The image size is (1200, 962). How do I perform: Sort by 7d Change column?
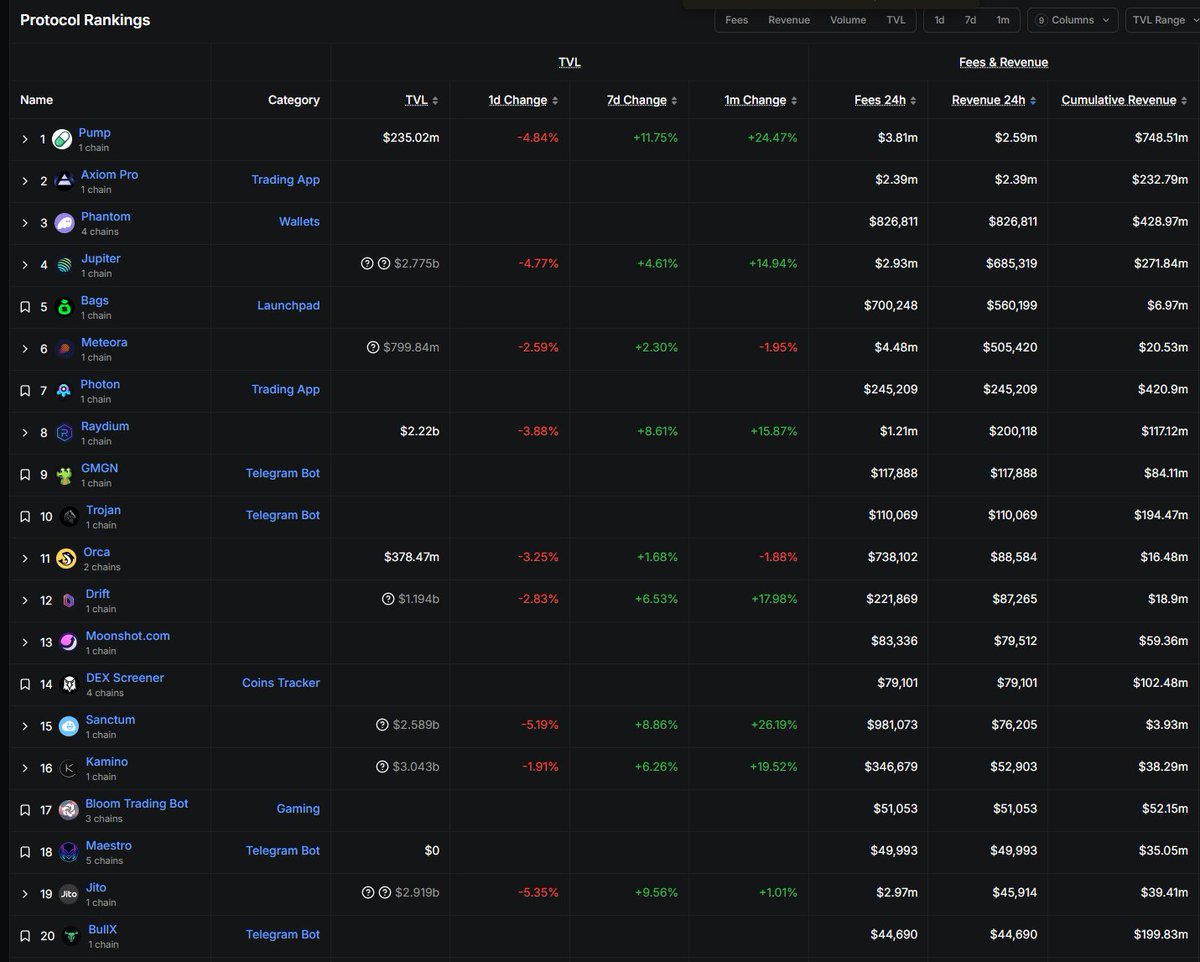642,100
